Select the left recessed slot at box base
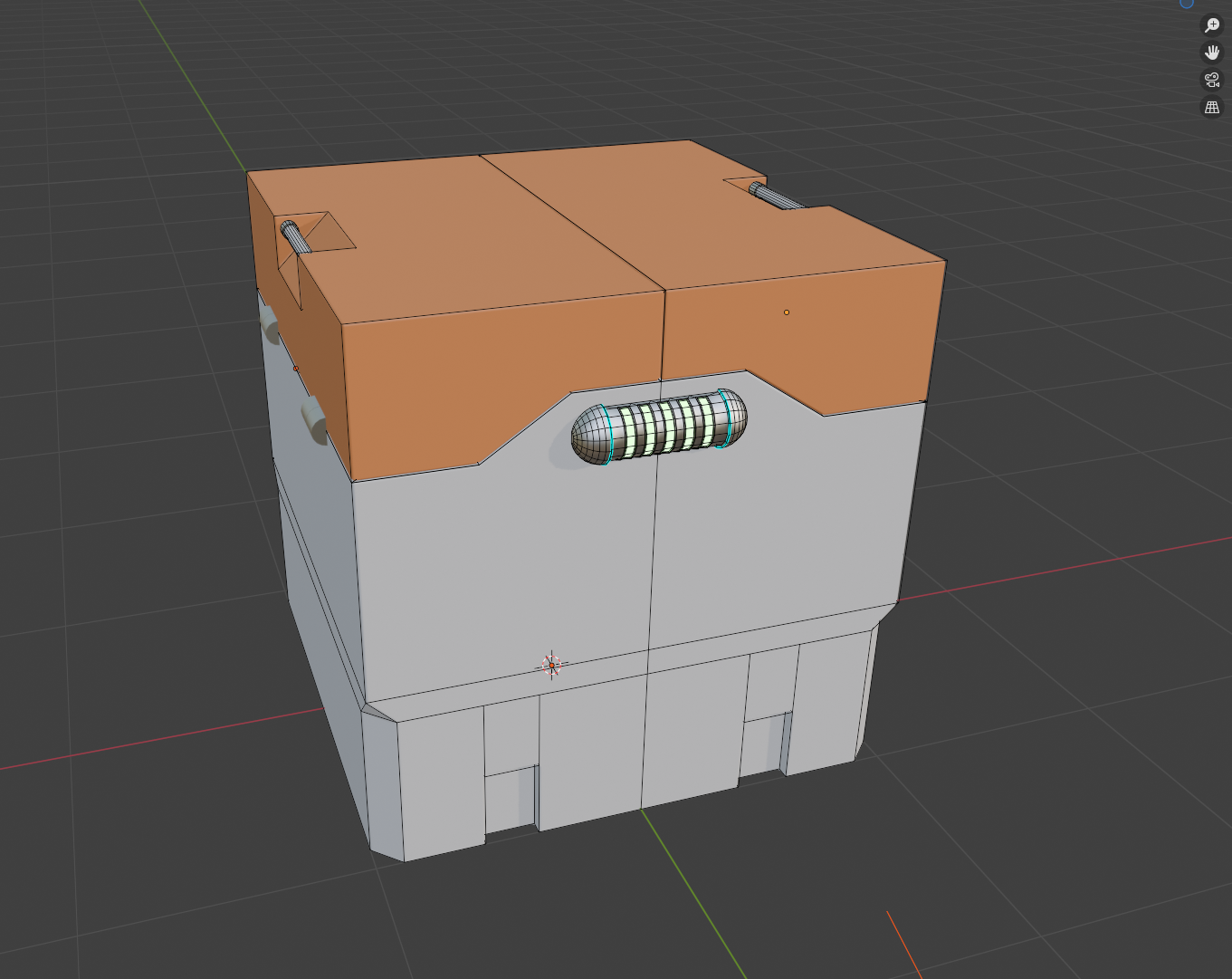Viewport: 1232px width, 979px height. pos(510,797)
